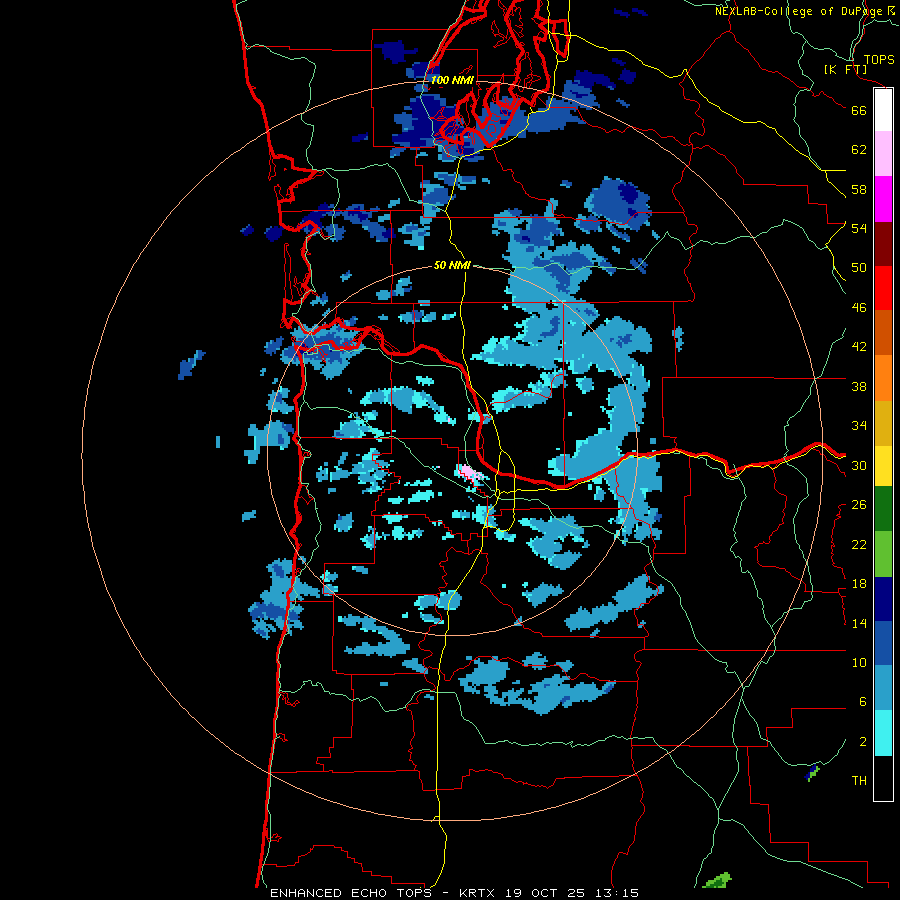Image resolution: width=900 pixels, height=900 pixels.
Task: Click the legend value '18'
Action: click(859, 584)
